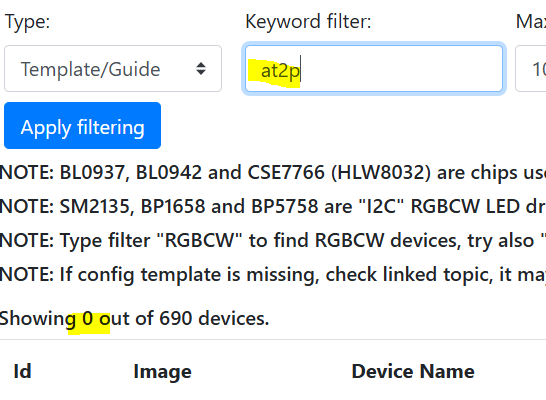Click the up-down arrows on Type selector
This screenshot has height=400, width=546.
(x=201, y=69)
